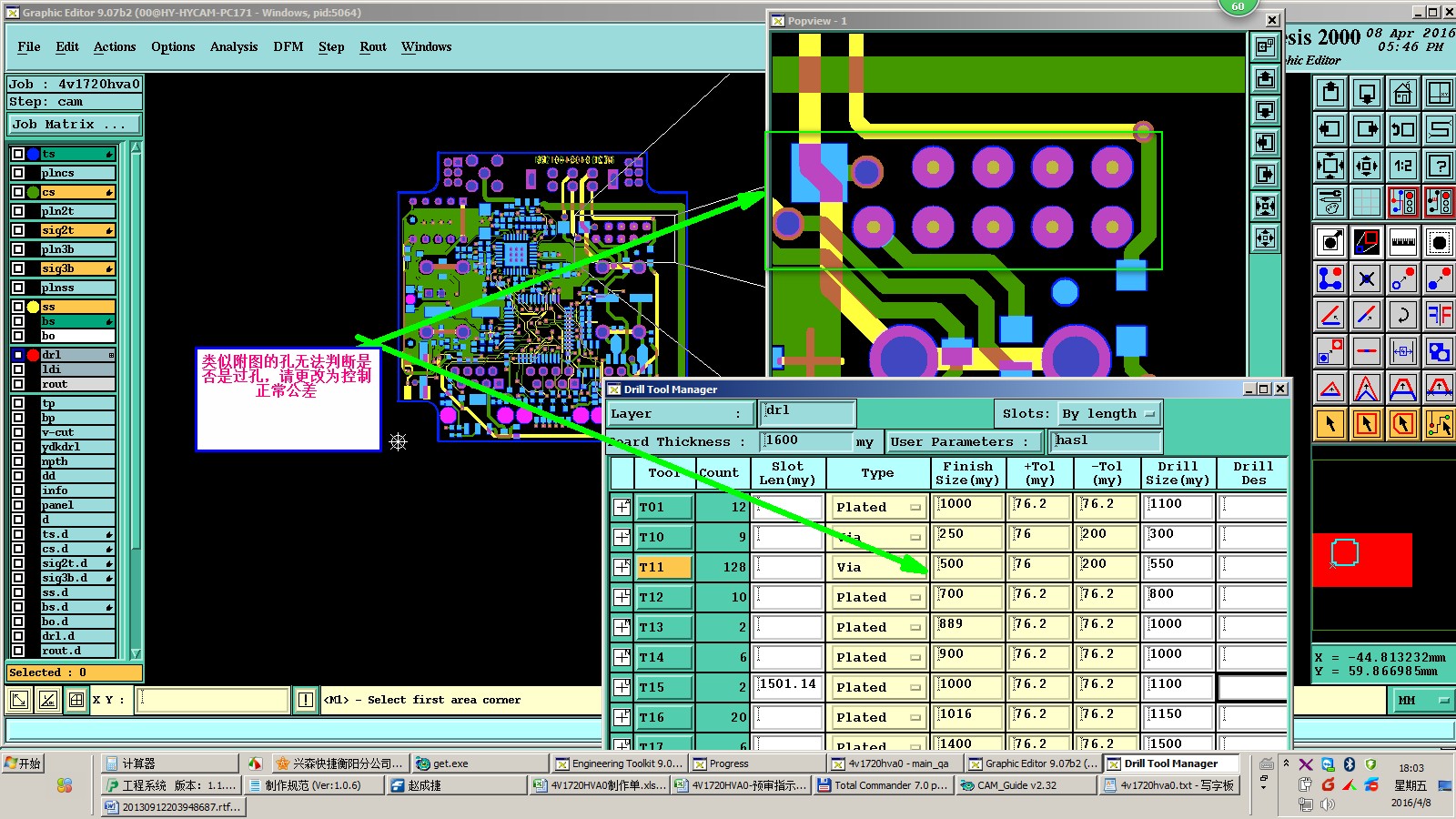Click the T11 Finish Size 500 field

coord(967,566)
